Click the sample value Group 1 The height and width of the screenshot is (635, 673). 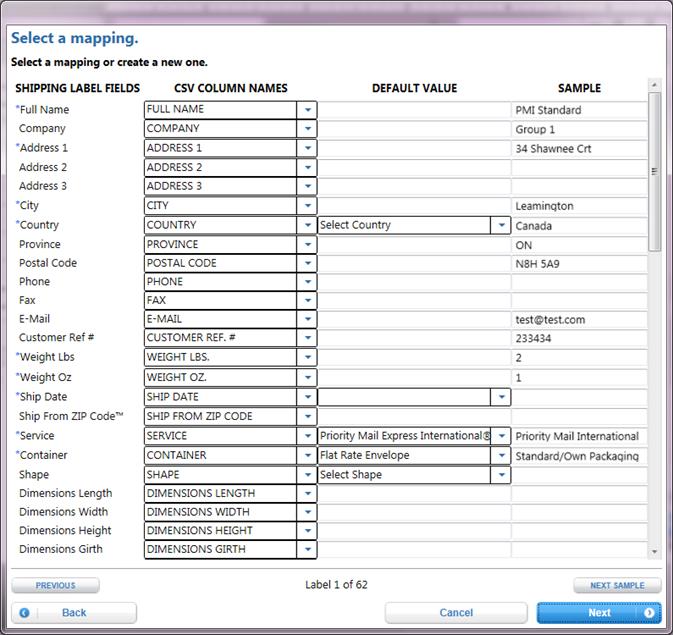(535, 130)
